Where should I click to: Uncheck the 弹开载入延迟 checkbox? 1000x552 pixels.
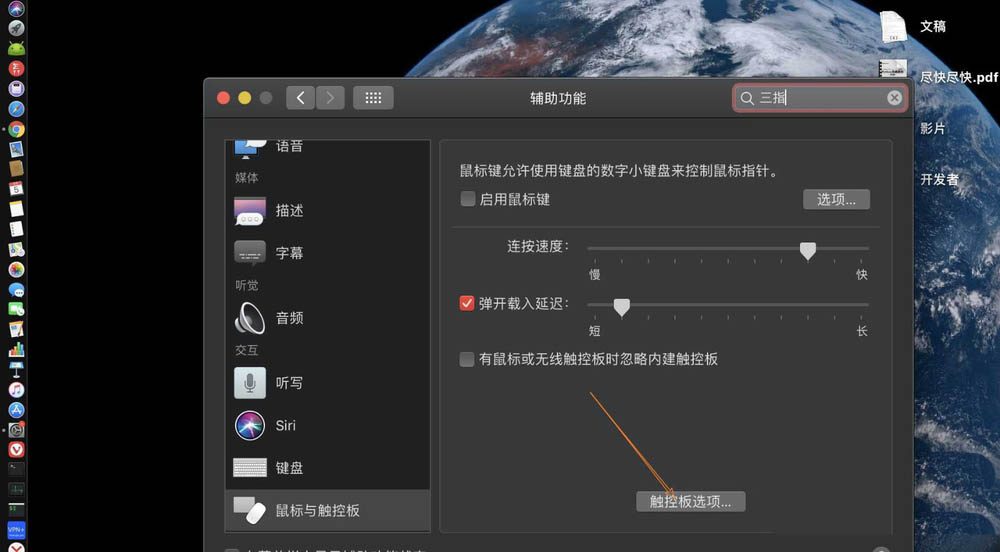click(x=467, y=303)
